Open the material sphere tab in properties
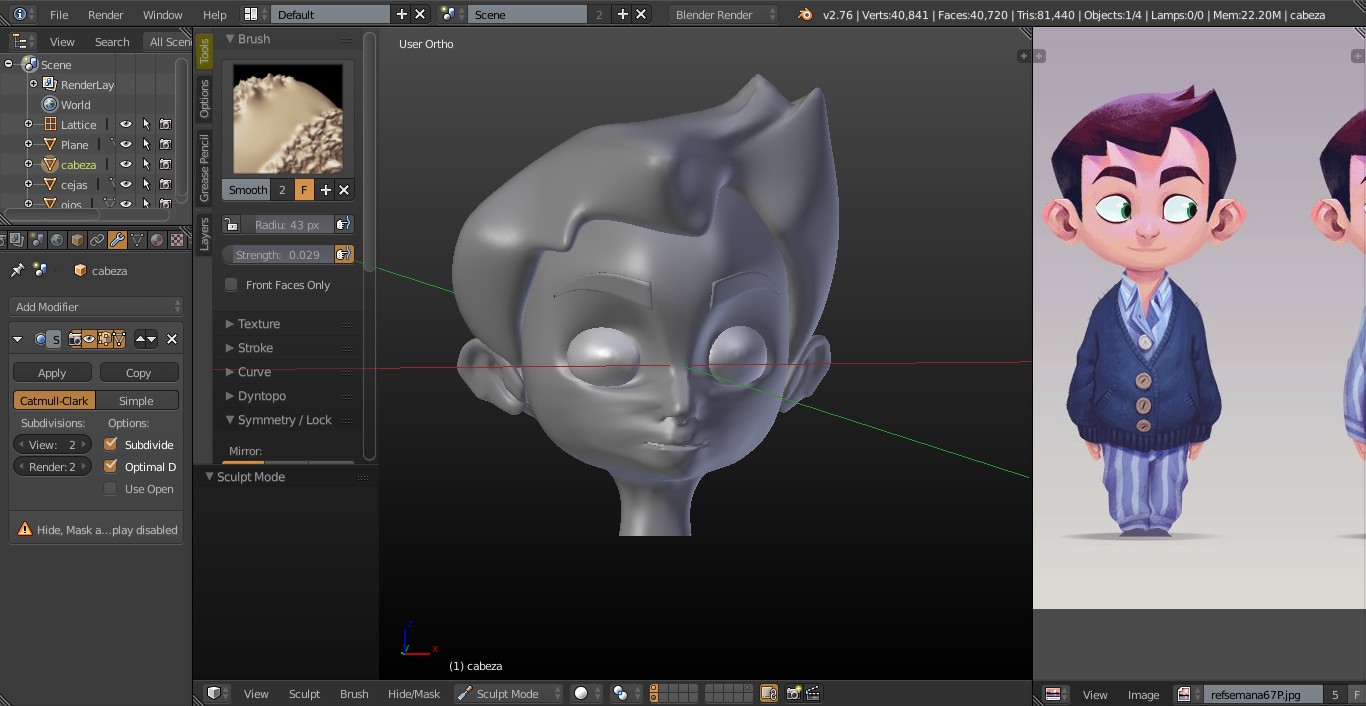The height and width of the screenshot is (706, 1366). [157, 240]
